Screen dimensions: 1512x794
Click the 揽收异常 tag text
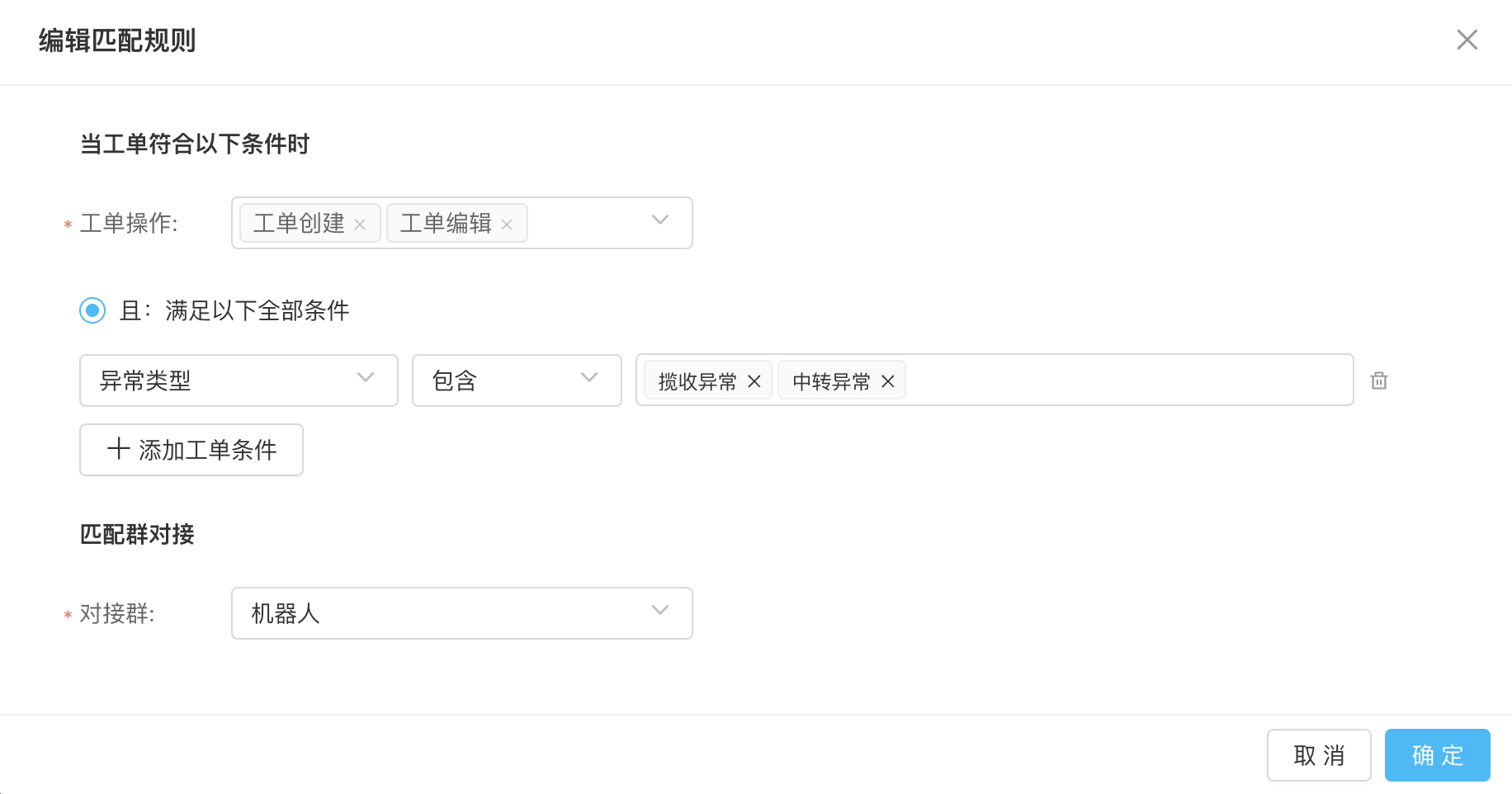pos(697,381)
